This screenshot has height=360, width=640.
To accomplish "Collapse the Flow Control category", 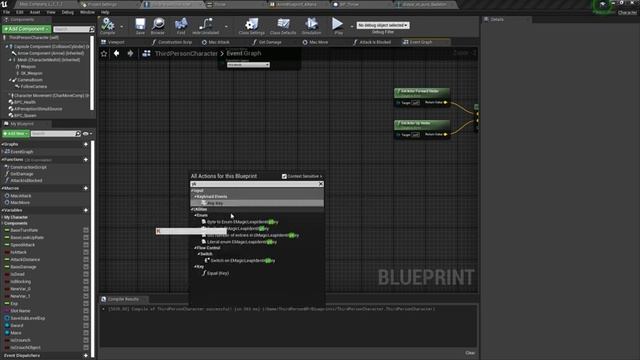I will tap(195, 248).
